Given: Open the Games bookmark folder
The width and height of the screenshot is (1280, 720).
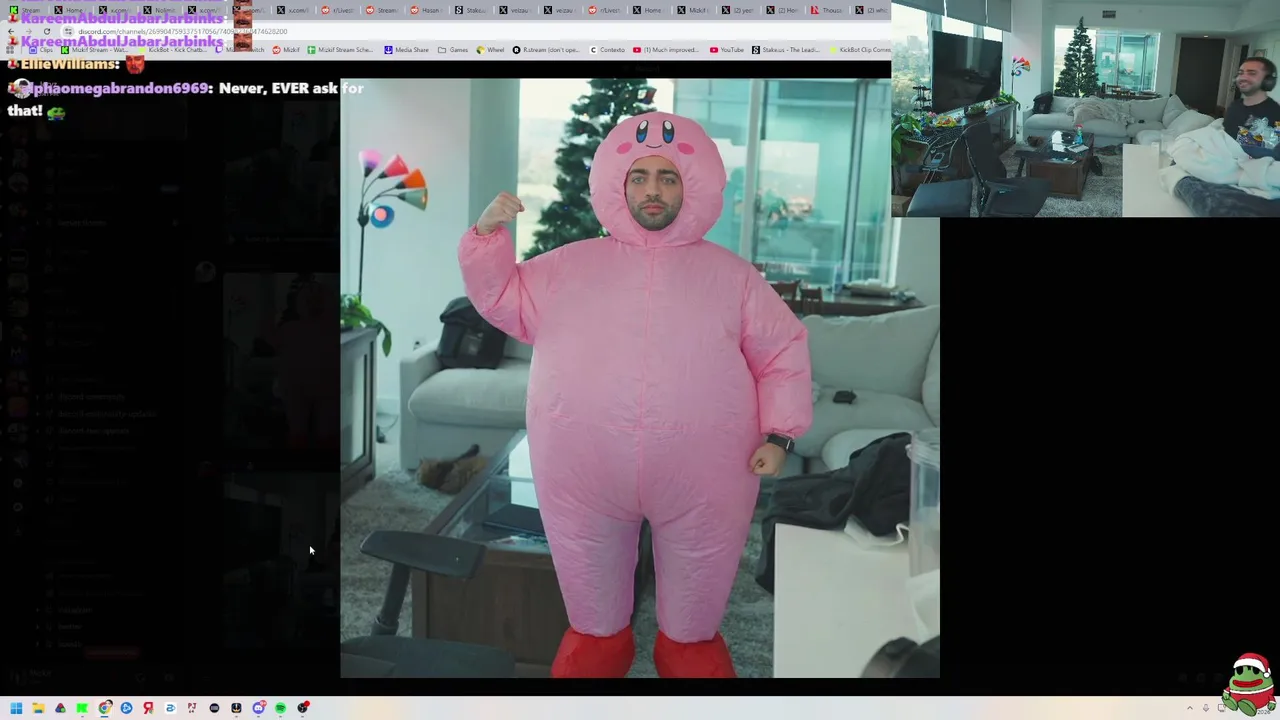Looking at the screenshot, I should pos(453,50).
